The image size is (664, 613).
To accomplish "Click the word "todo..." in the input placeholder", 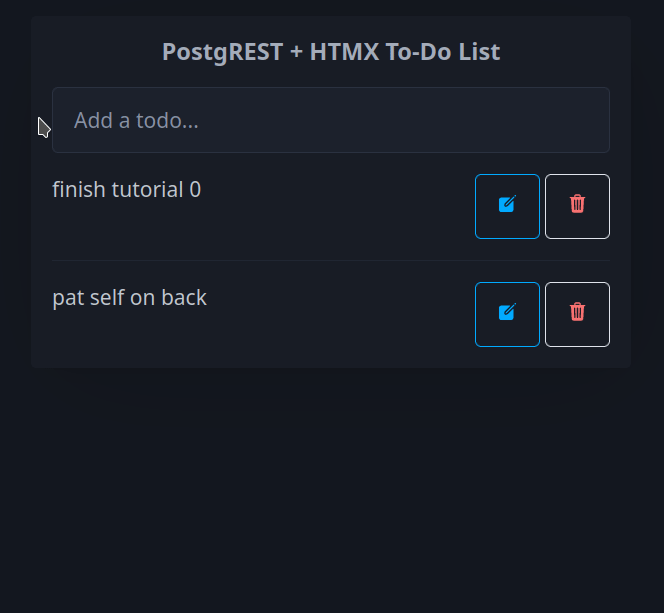I will coord(166,120).
